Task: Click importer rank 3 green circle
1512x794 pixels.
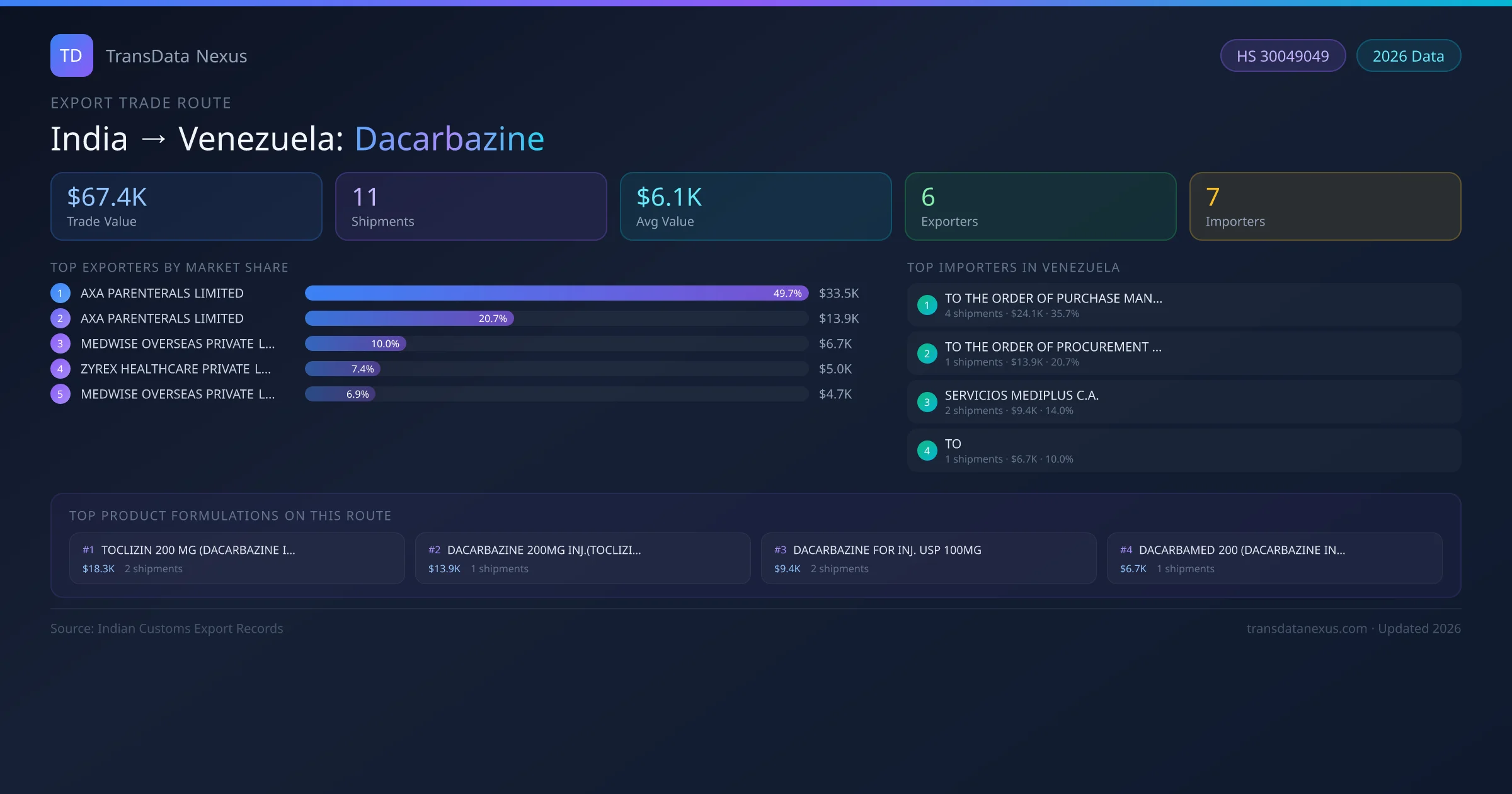Action: tap(927, 402)
